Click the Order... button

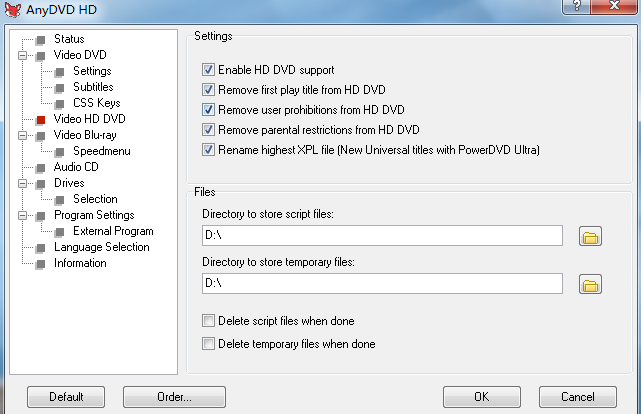click(174, 397)
